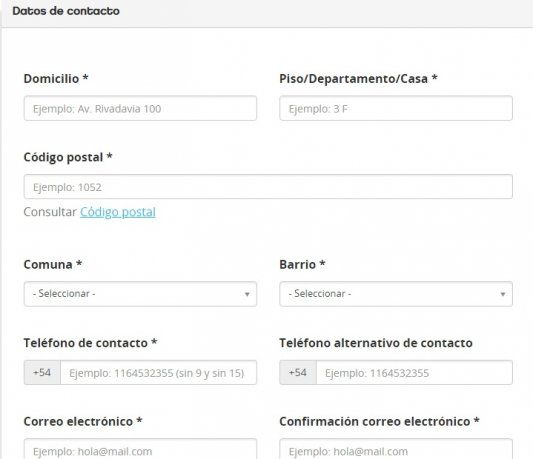Open the Consultar Código postal link
This screenshot has width=533, height=459.
pyautogui.click(x=118, y=212)
